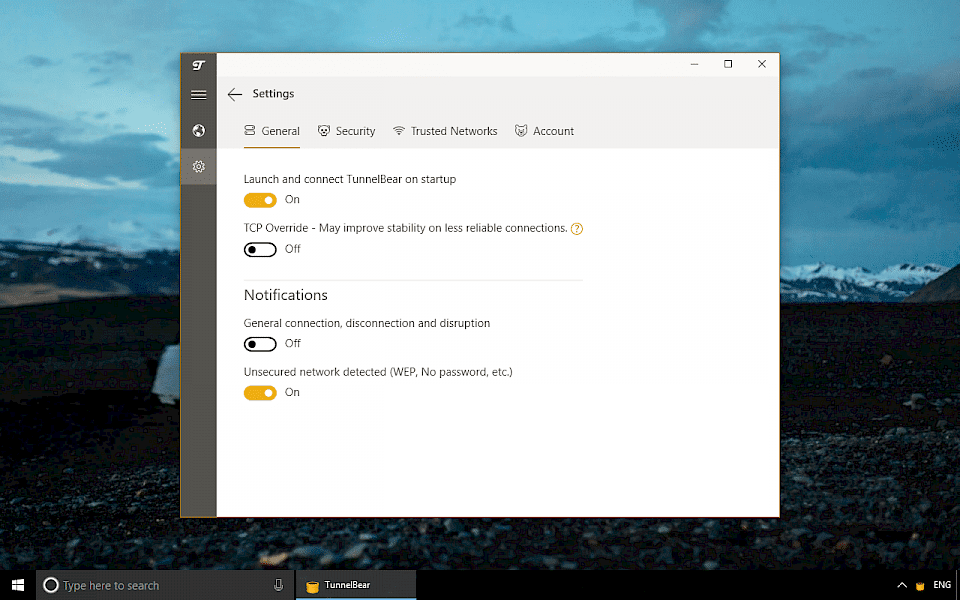The image size is (960, 600).
Task: Click the 'TCP Override' description text
Action: [405, 228]
